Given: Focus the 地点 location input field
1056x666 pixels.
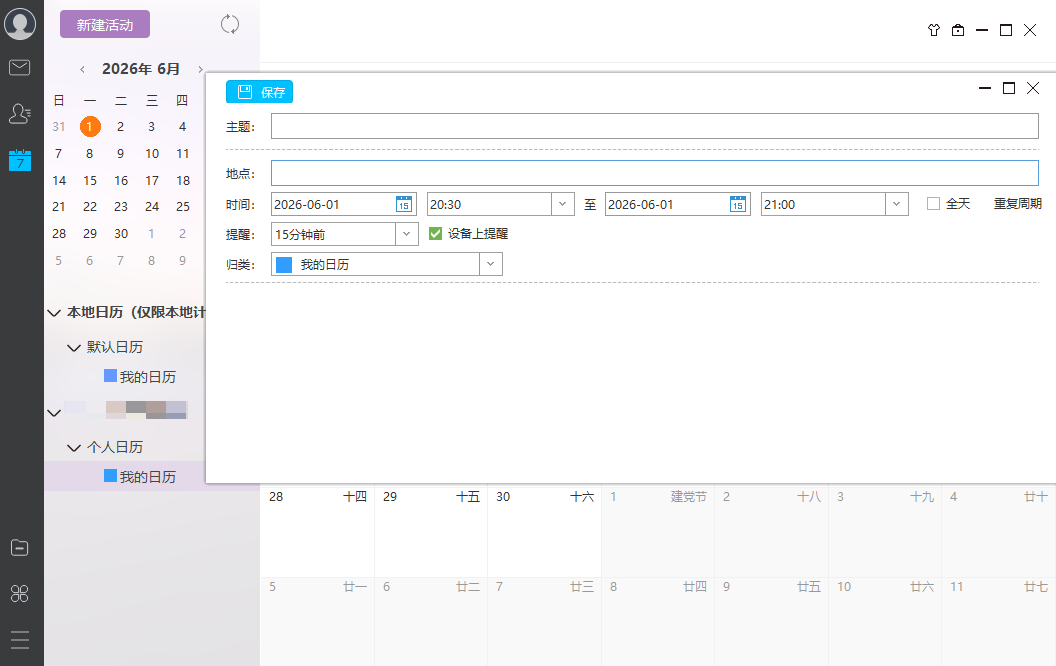Looking at the screenshot, I should (x=655, y=173).
